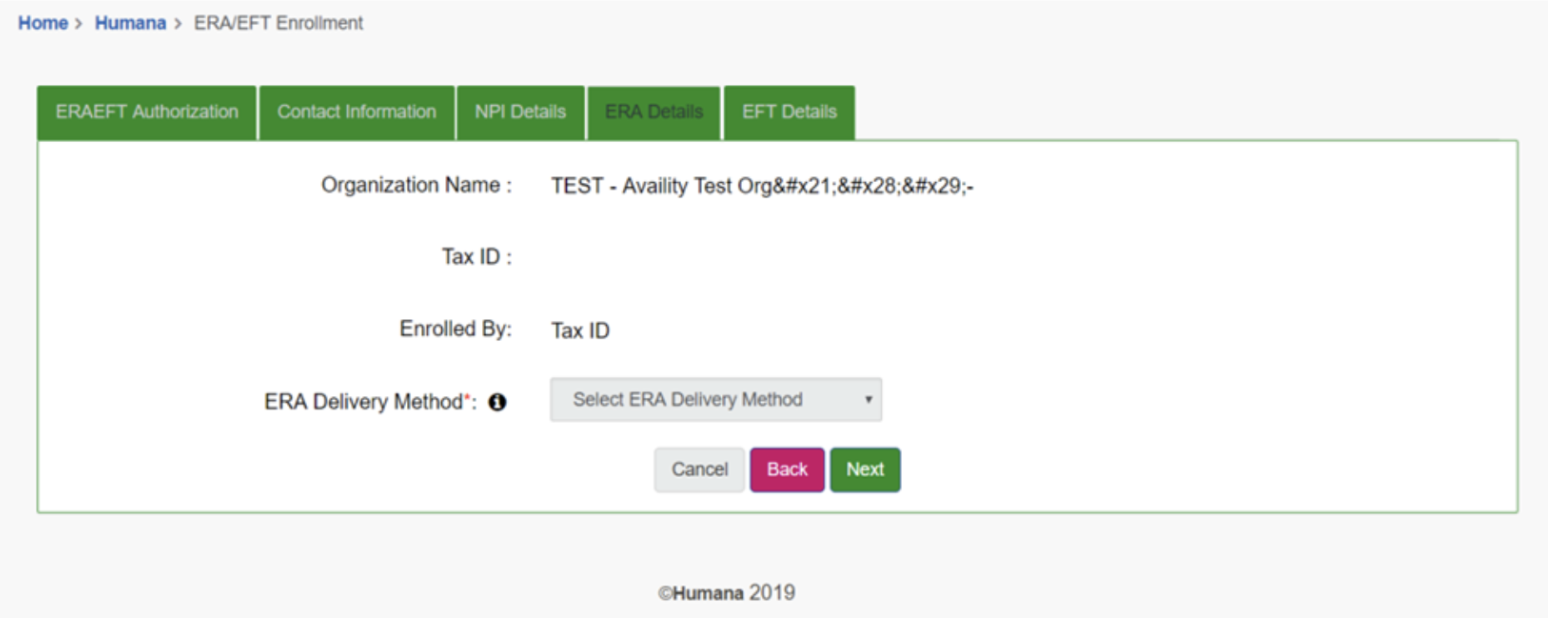Open the Humana breadcrumb link
1548x618 pixels.
tap(130, 23)
